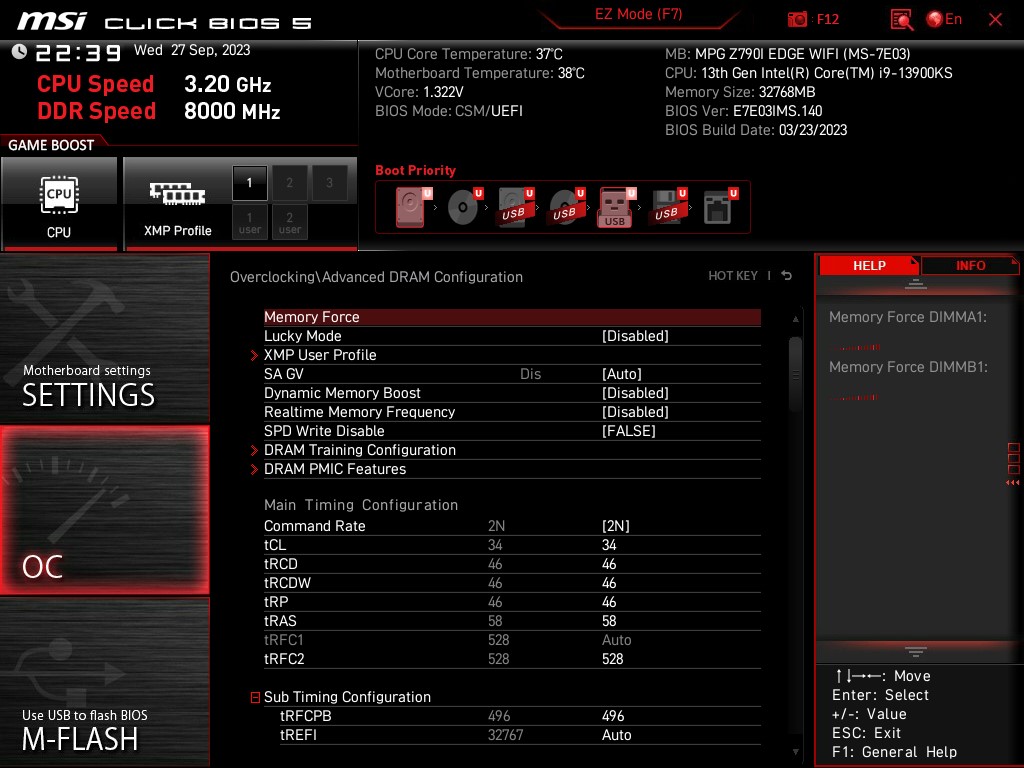Select the USB optical drive boot device
This screenshot has height=768, width=1024.
[567, 207]
